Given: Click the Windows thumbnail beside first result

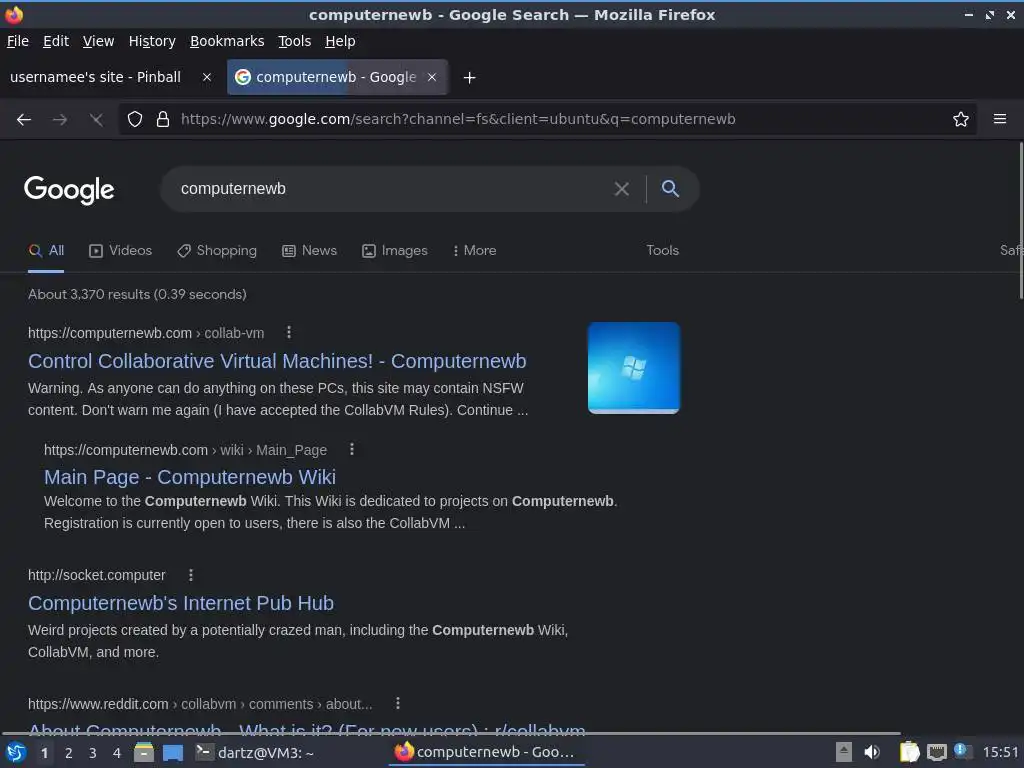Looking at the screenshot, I should [633, 368].
